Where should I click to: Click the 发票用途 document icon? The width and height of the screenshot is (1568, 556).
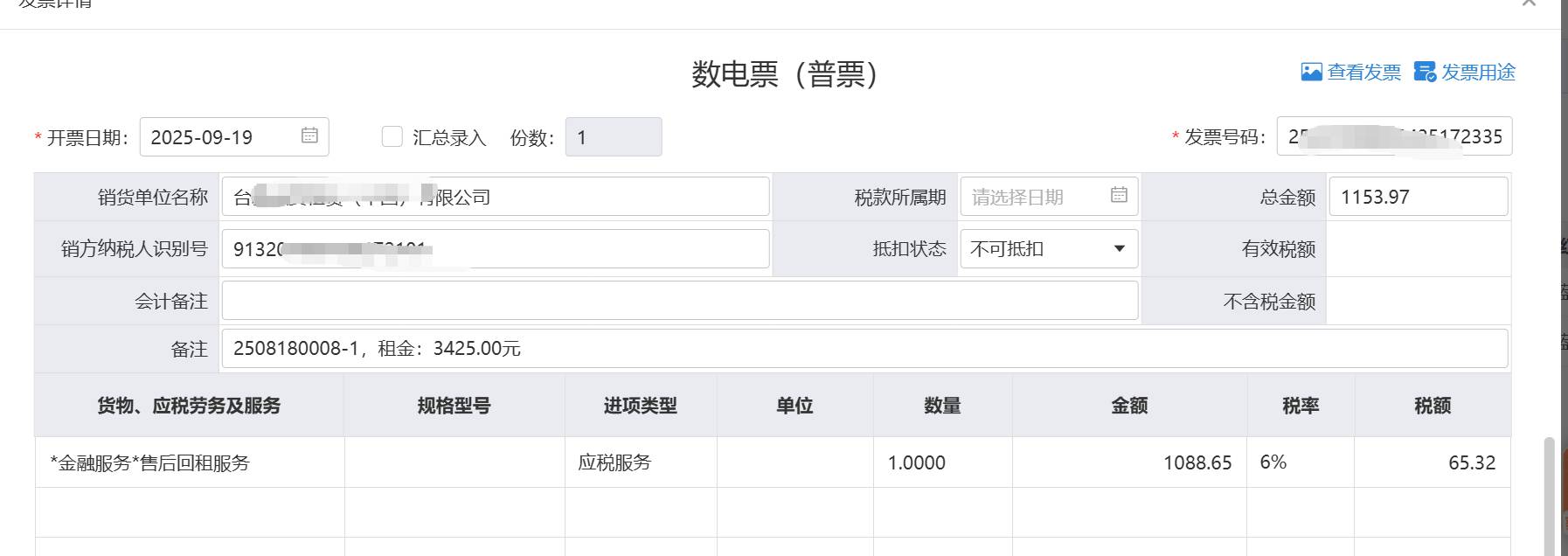tap(1425, 73)
